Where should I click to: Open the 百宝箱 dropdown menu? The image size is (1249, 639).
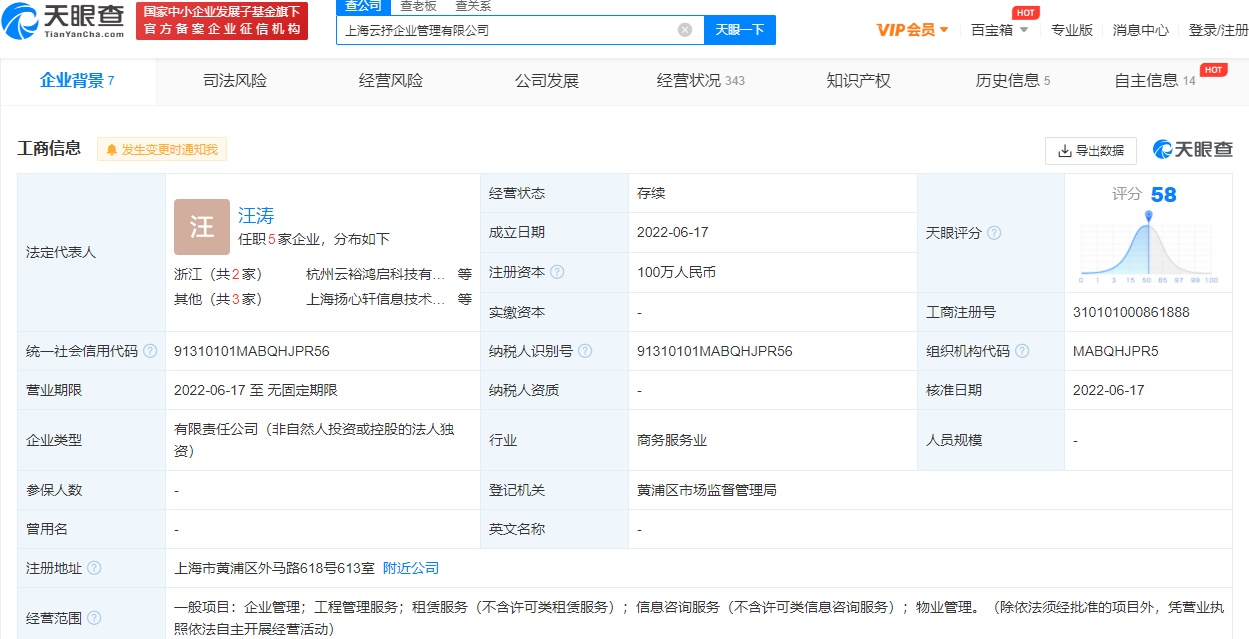point(1000,30)
